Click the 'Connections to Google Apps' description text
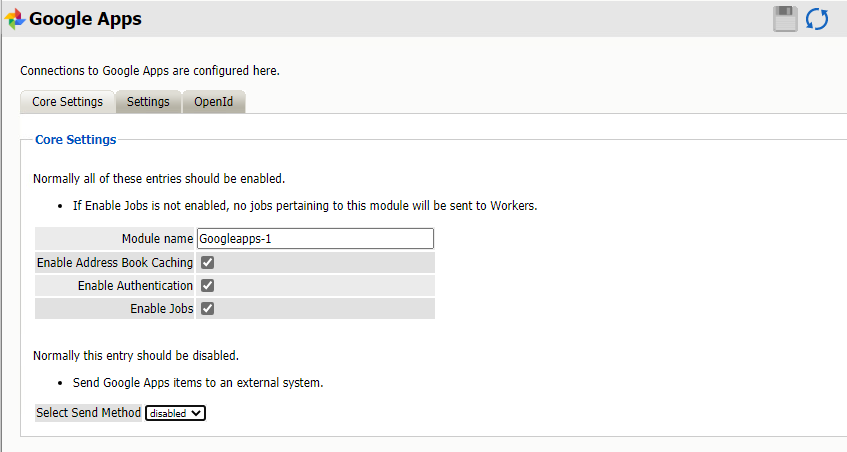The height and width of the screenshot is (452, 847). coord(150,71)
